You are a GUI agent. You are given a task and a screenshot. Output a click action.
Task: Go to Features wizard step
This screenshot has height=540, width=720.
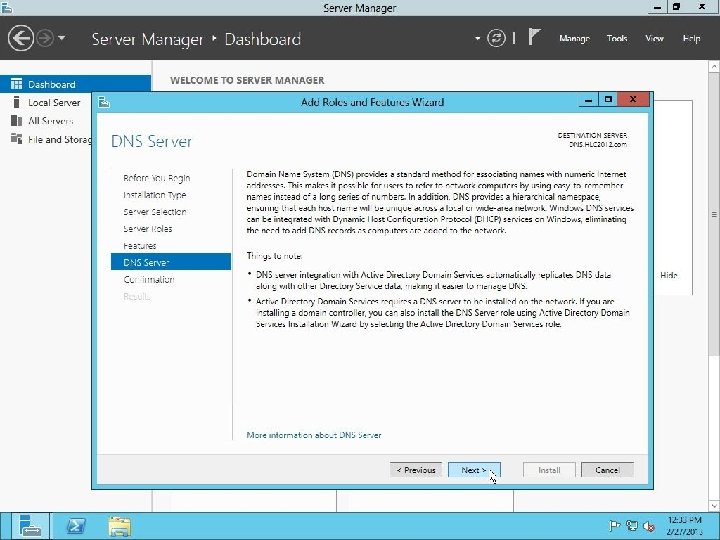(x=140, y=246)
